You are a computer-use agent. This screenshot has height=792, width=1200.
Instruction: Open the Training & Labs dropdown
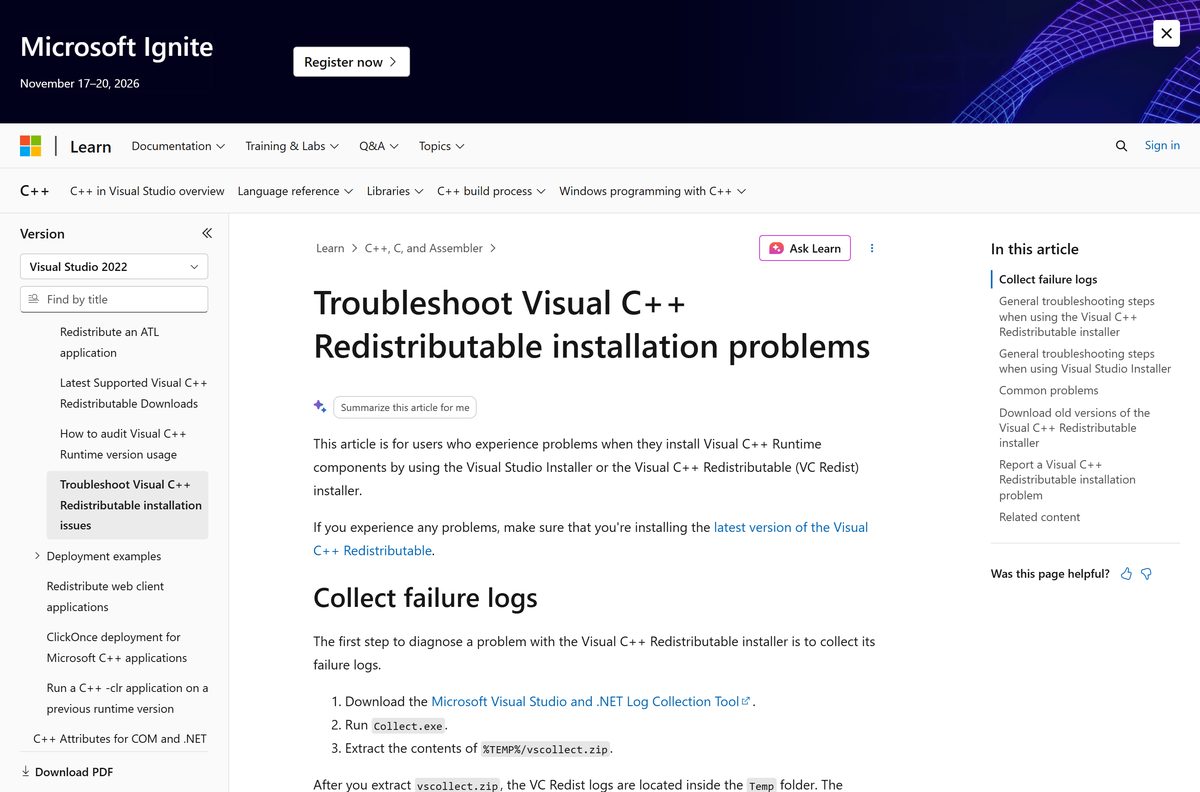click(292, 146)
